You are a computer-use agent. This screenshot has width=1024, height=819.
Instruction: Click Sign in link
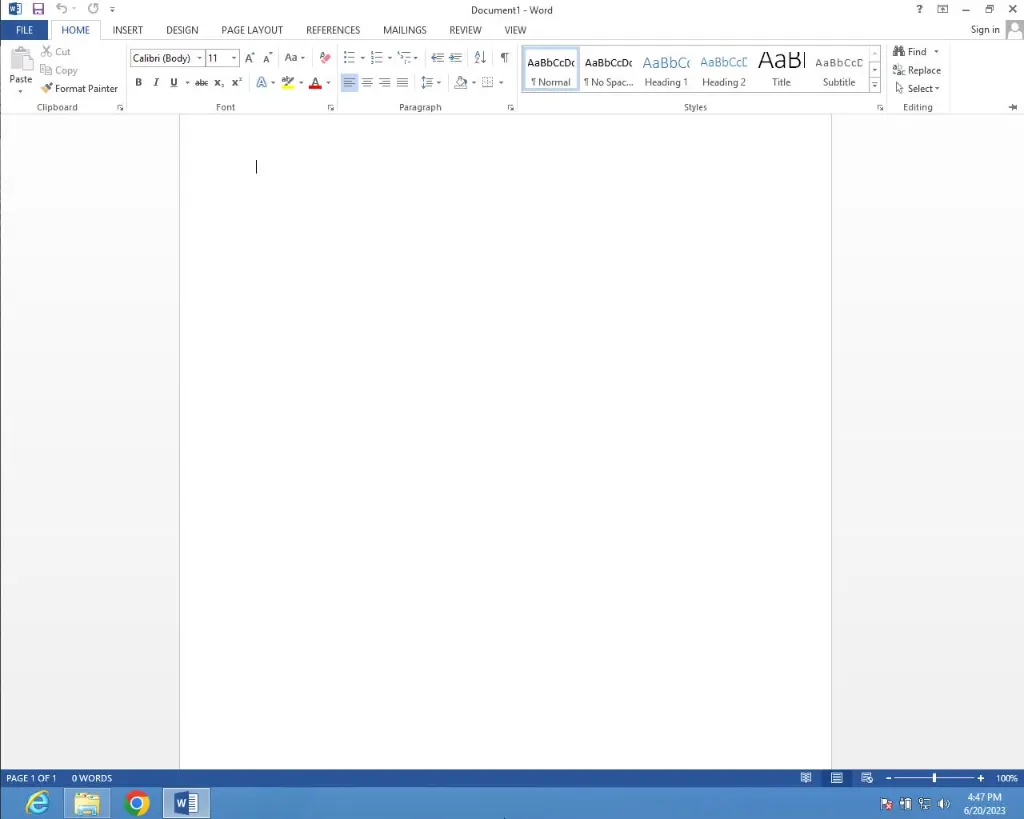point(985,30)
